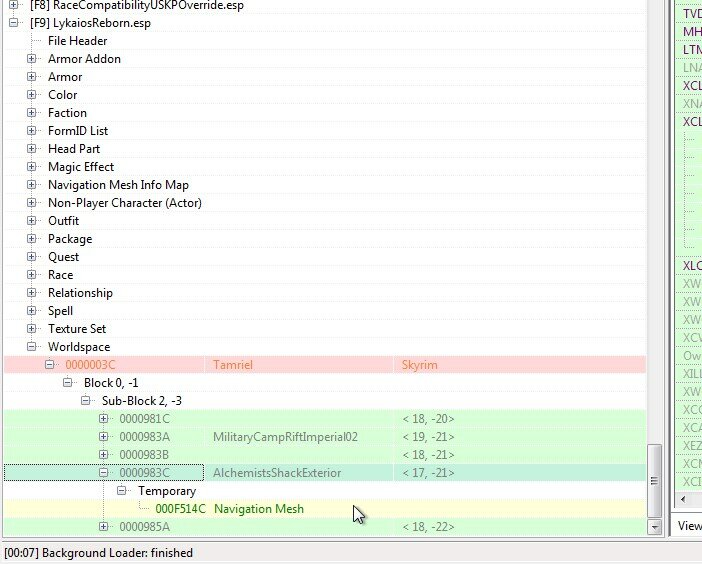
Task: Switch to the View tab
Action: point(689,526)
